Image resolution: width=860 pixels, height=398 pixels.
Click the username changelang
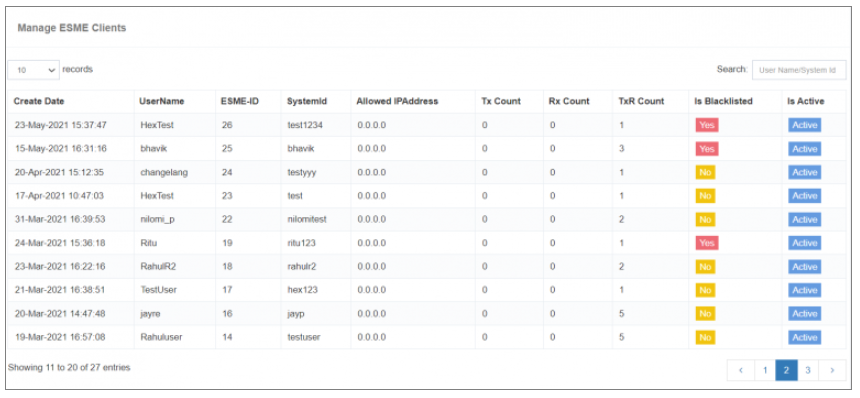(x=164, y=172)
